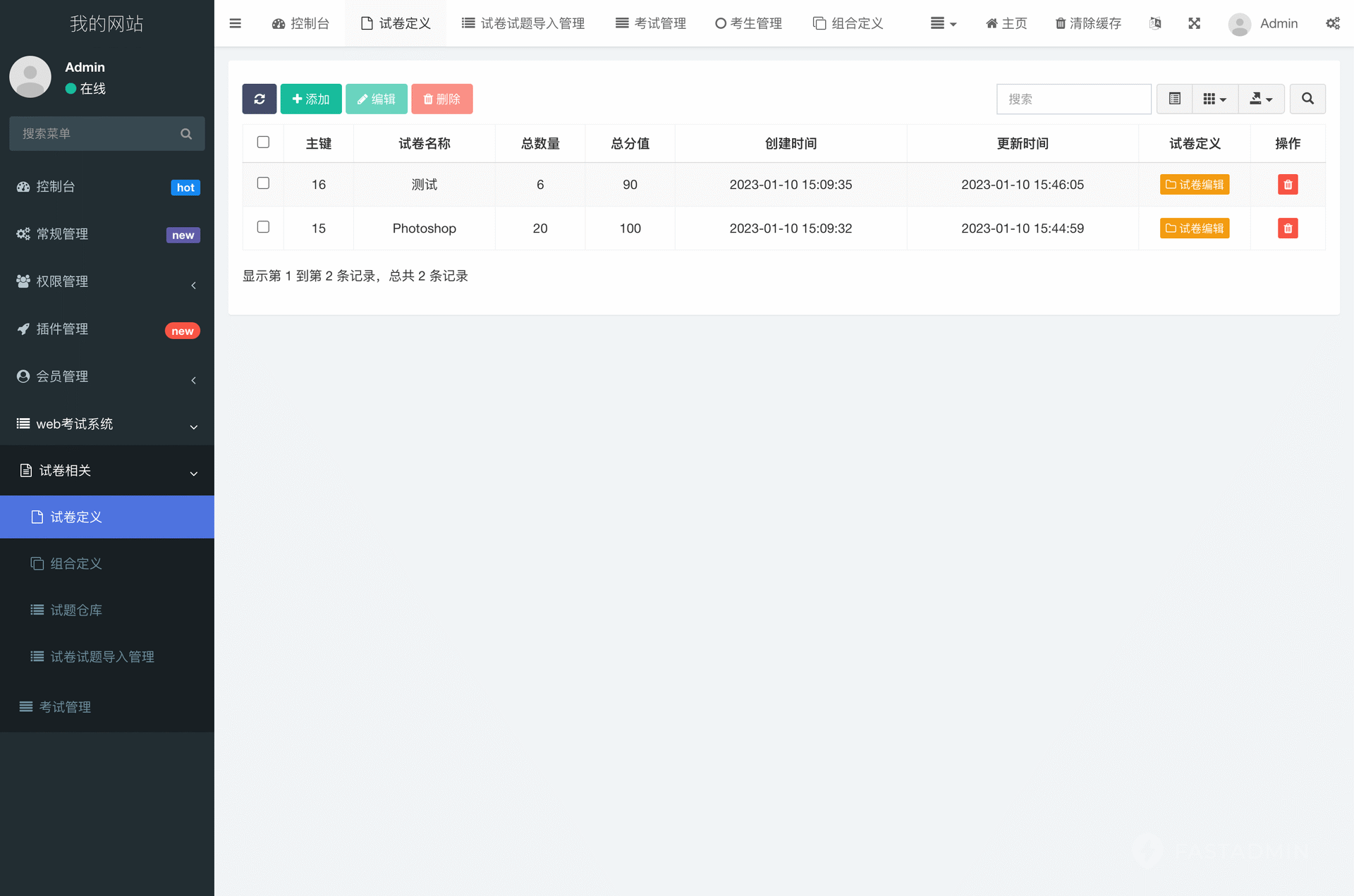Screen dimensions: 1354x896
Task: Click 试卷编辑 button for Photoshop row
Action: point(1195,228)
